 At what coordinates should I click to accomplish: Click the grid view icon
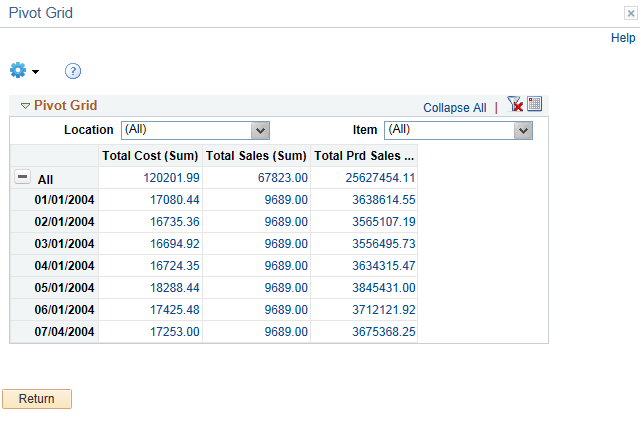(534, 105)
